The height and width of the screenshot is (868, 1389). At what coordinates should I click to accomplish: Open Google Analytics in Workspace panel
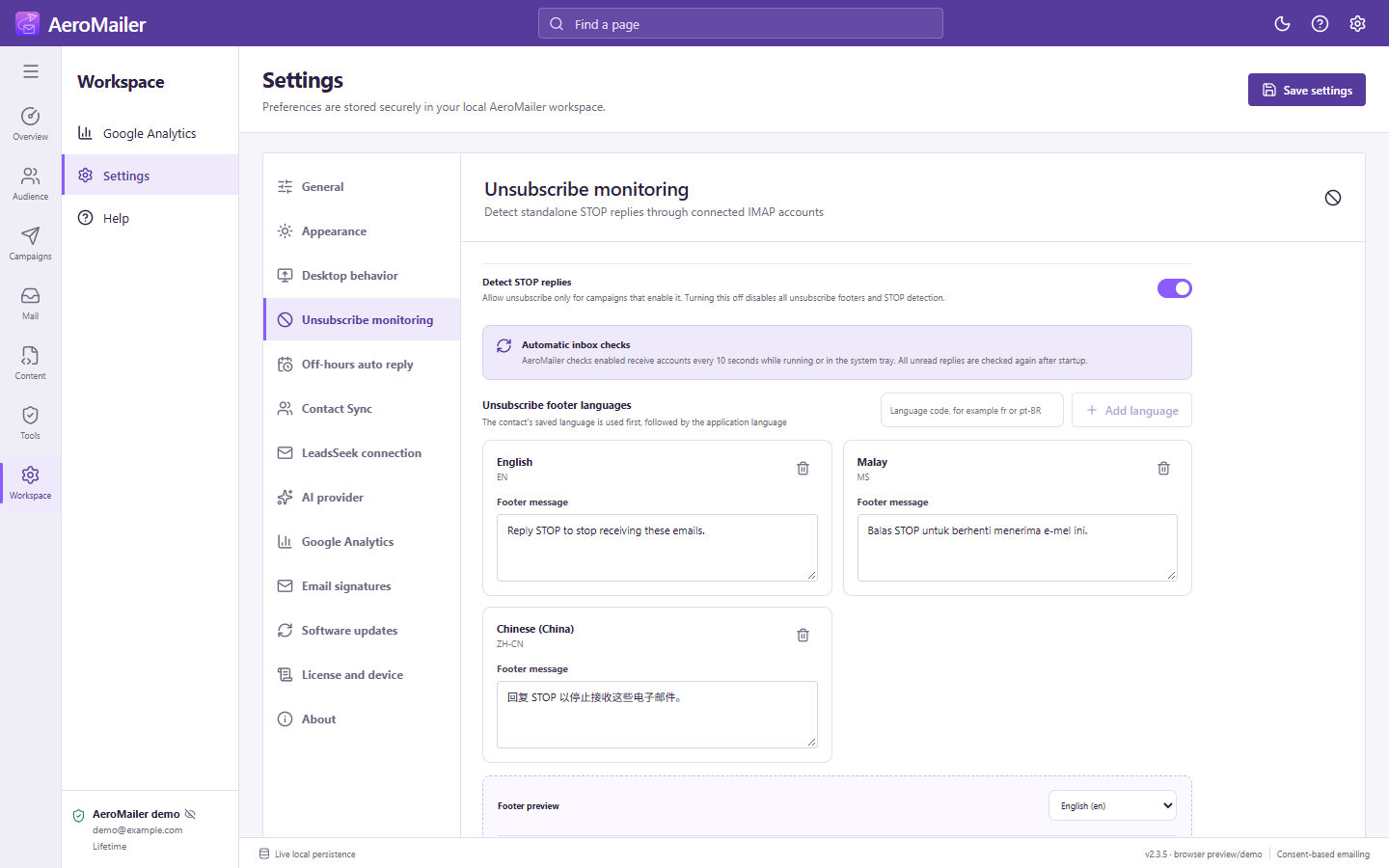click(150, 133)
